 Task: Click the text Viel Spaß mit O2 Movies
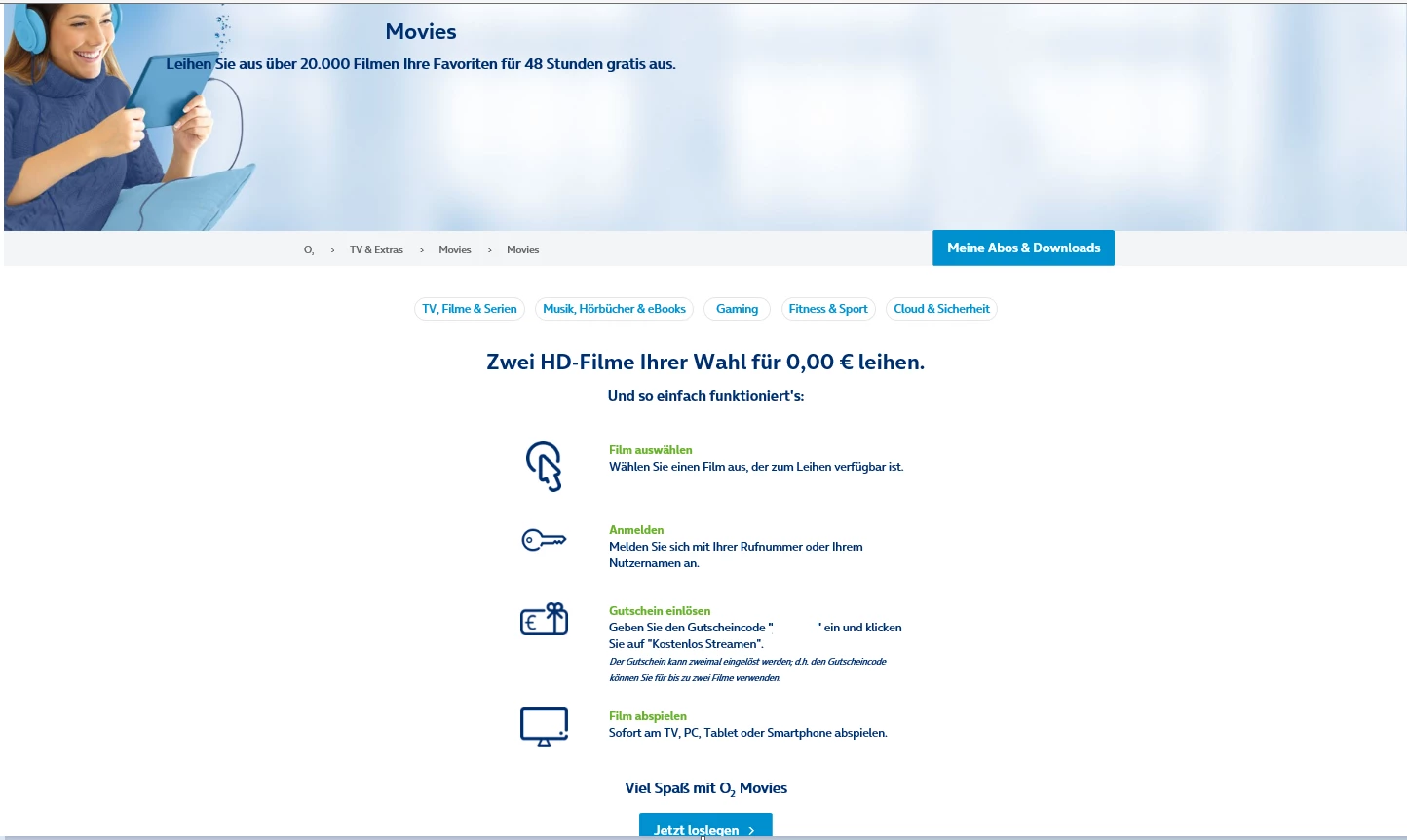click(705, 788)
